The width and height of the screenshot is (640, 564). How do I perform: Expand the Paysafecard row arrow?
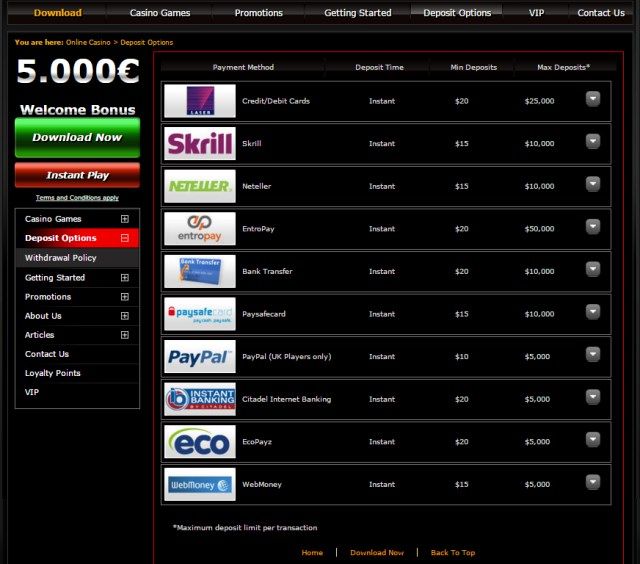593,312
